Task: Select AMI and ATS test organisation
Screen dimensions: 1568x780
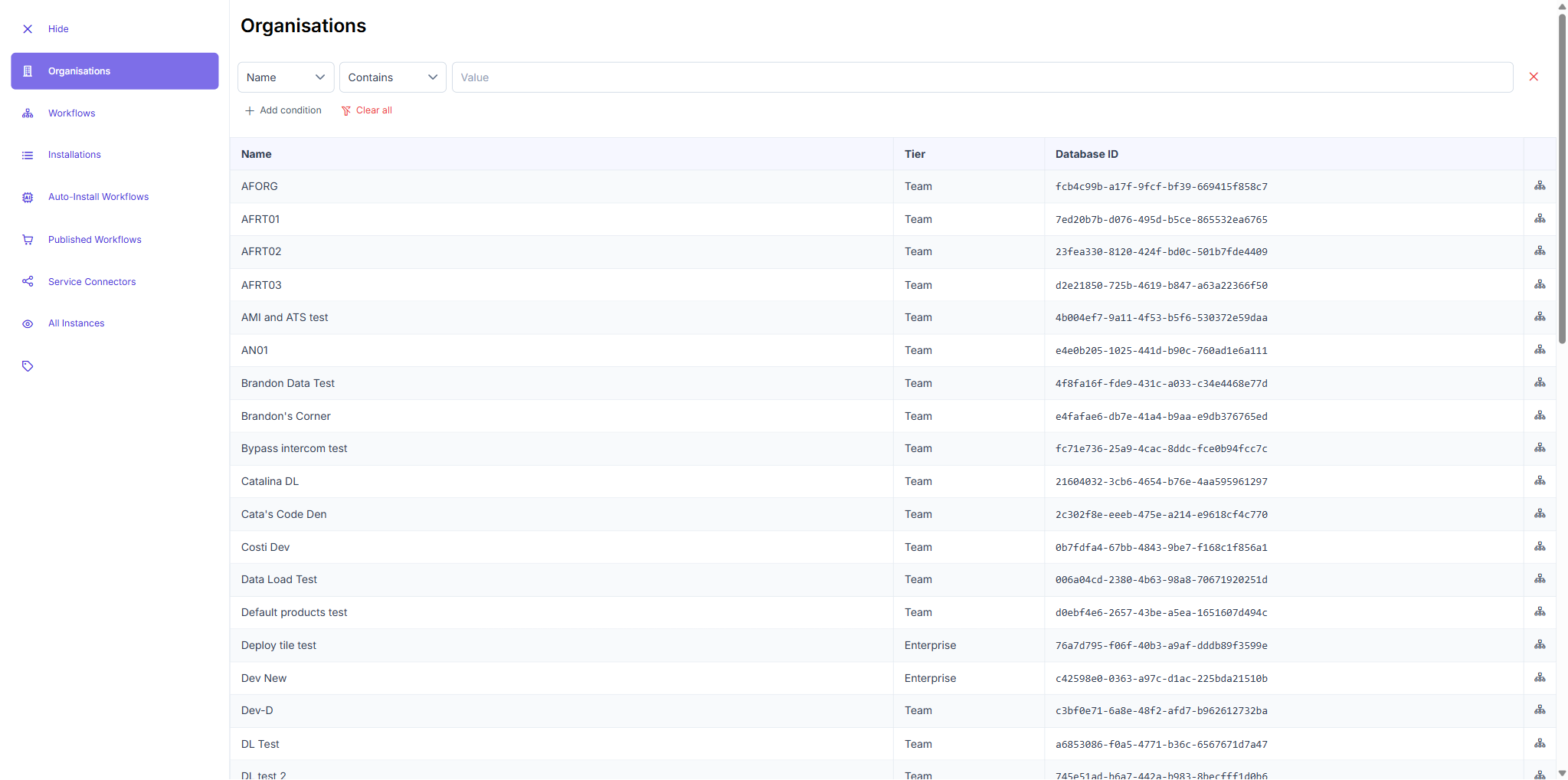Action: pyautogui.click(x=284, y=317)
